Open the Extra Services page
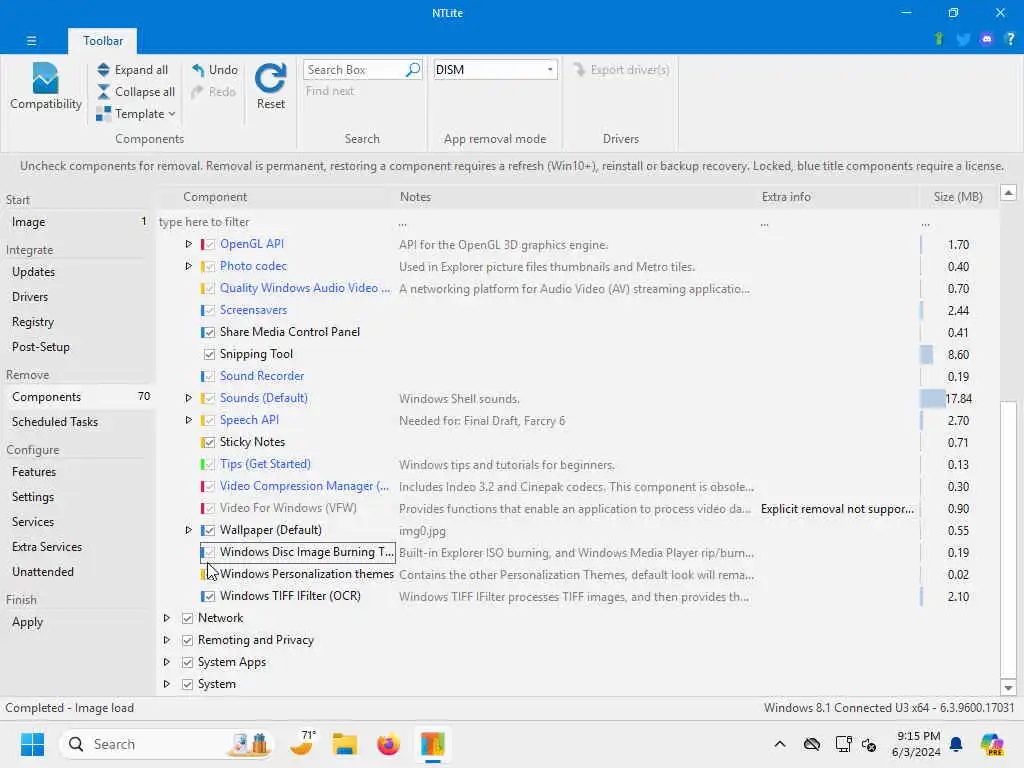Screen dimensions: 1024x768 [x=47, y=547]
